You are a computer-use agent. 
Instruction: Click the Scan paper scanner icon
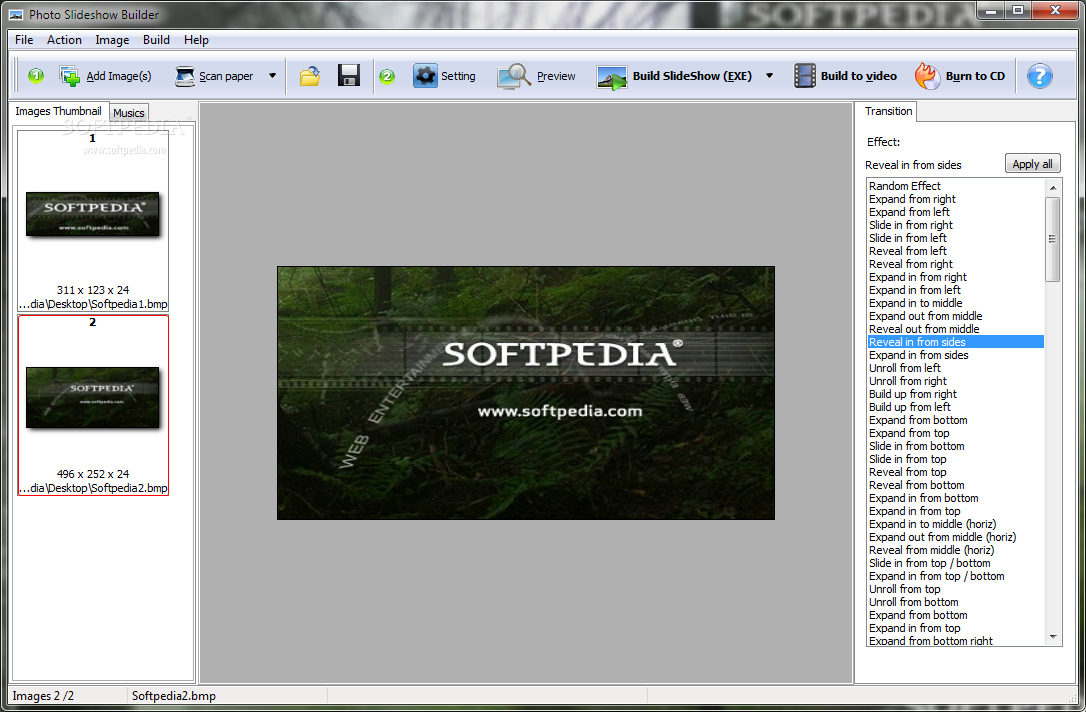coord(184,76)
